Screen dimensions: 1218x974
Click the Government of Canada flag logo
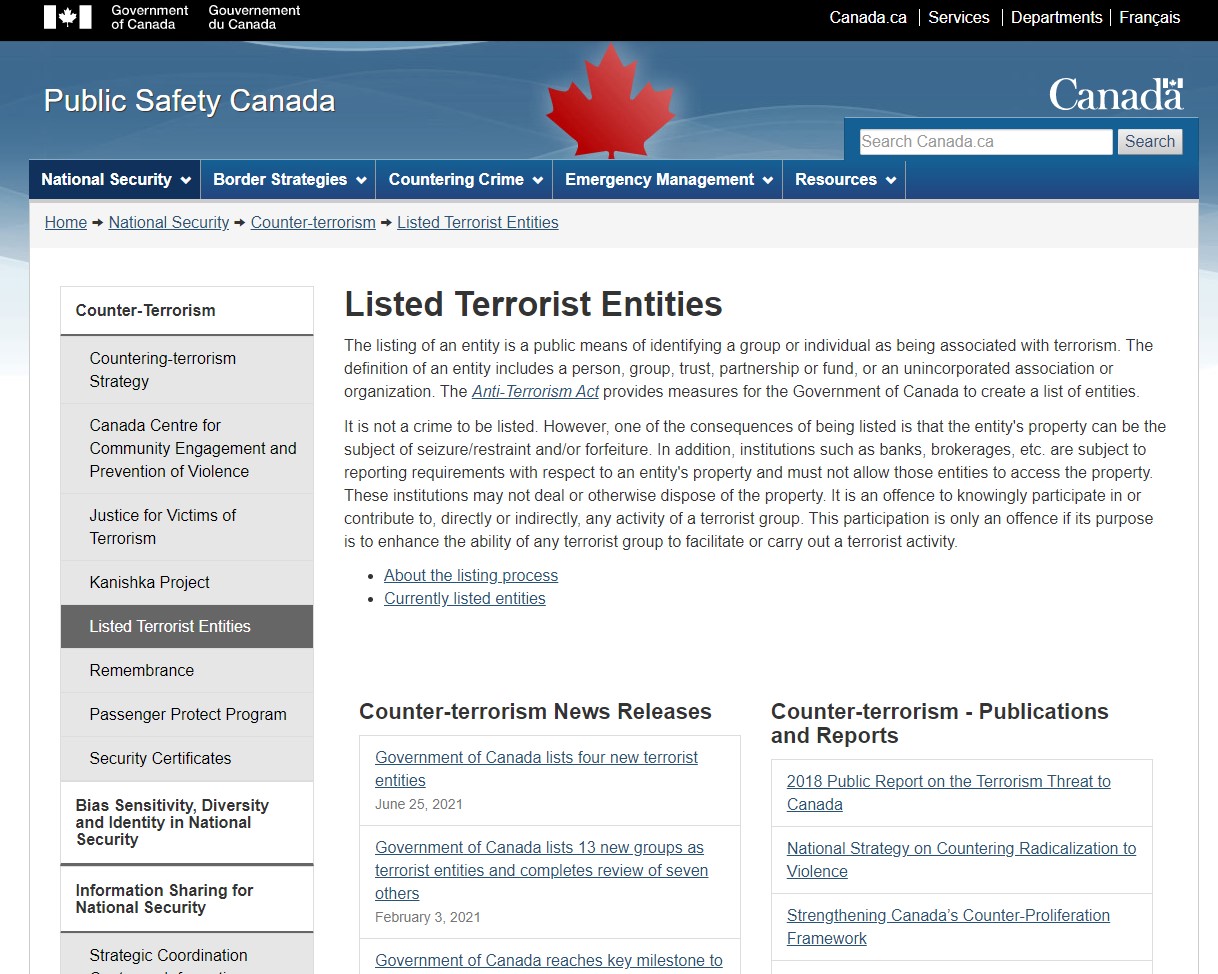68,17
